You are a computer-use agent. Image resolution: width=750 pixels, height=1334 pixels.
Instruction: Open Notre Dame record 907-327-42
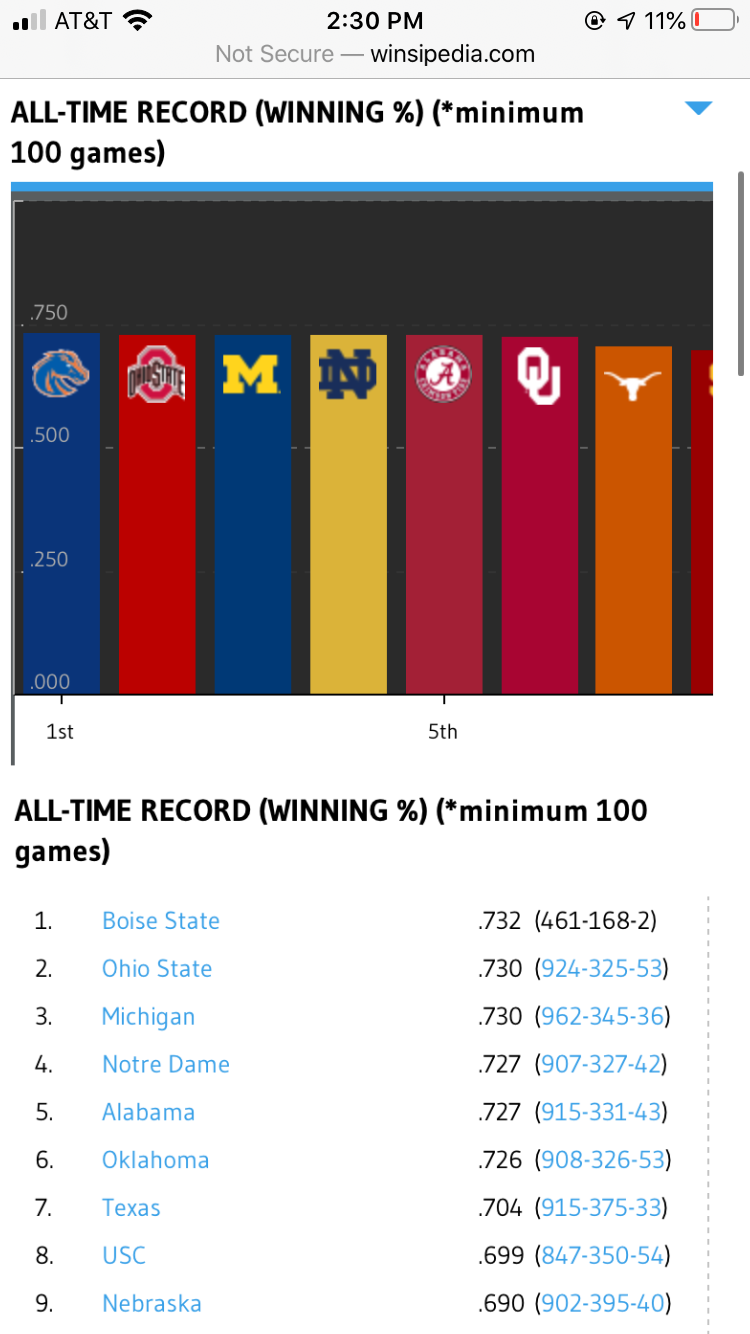click(x=601, y=1065)
